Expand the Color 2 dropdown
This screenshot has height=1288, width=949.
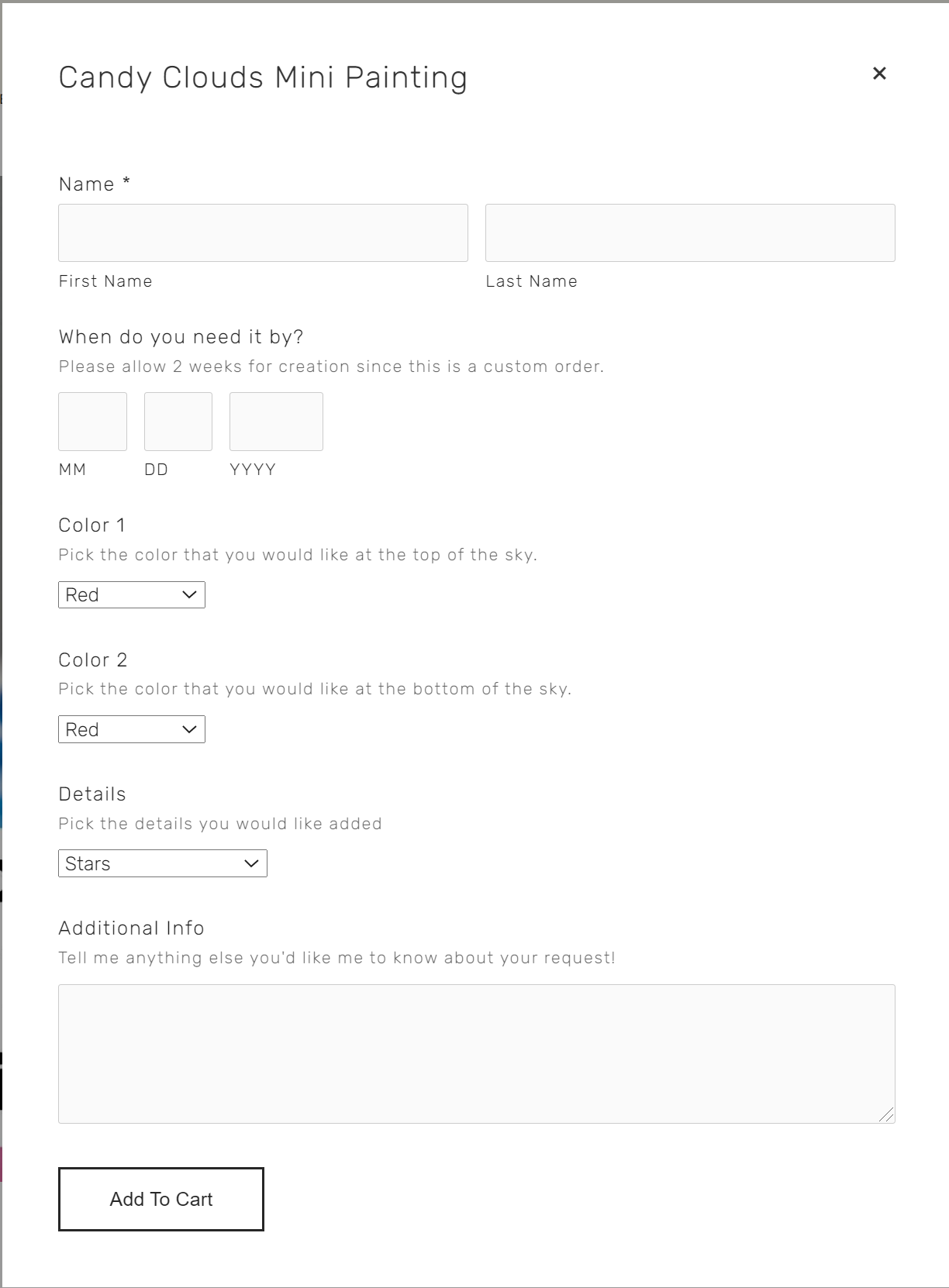(132, 729)
